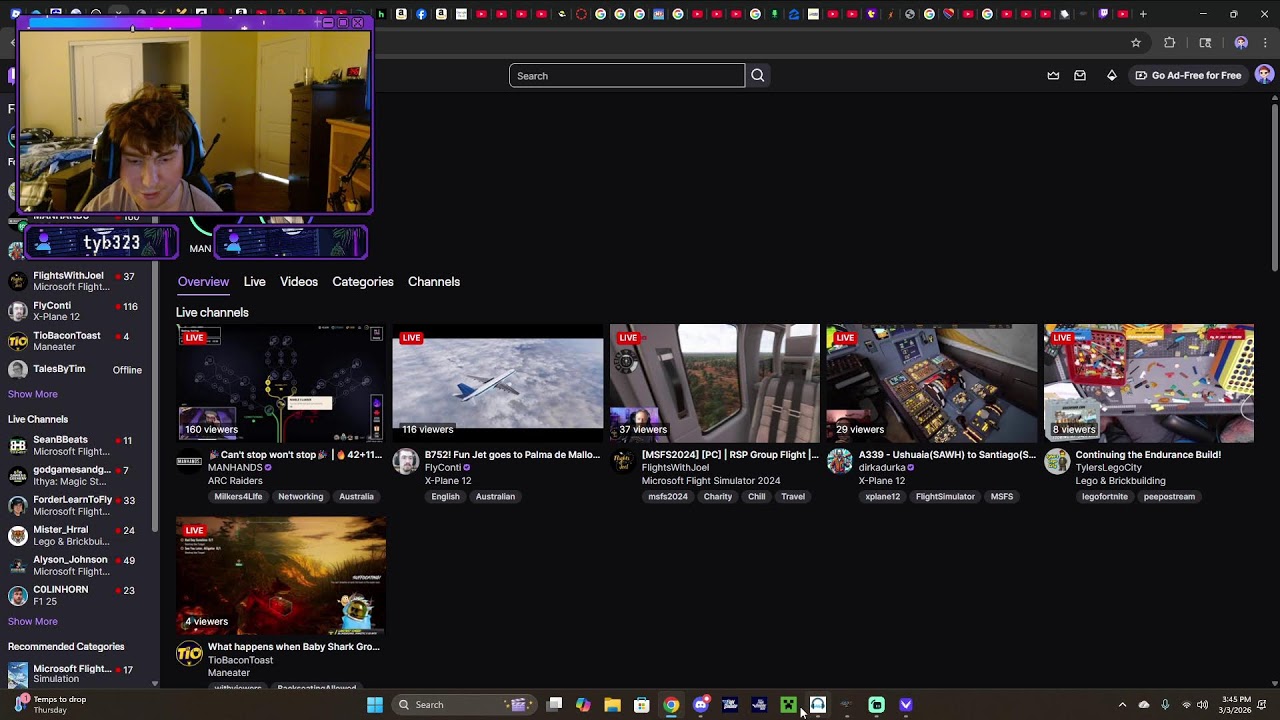Switch to the Overview tab
Screen dimensions: 1280x720
(x=203, y=282)
